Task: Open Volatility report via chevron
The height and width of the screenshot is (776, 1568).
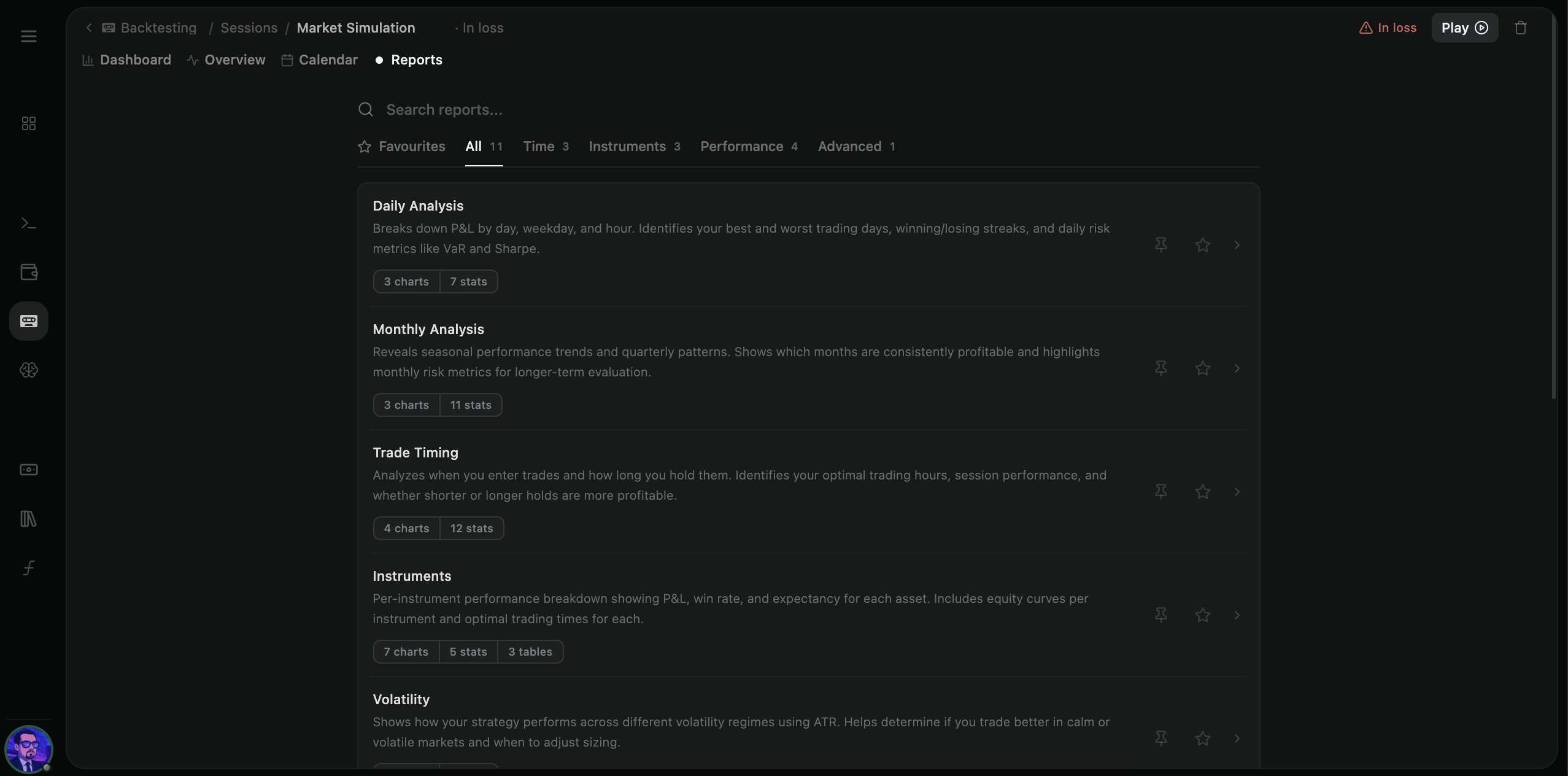Action: click(1237, 739)
